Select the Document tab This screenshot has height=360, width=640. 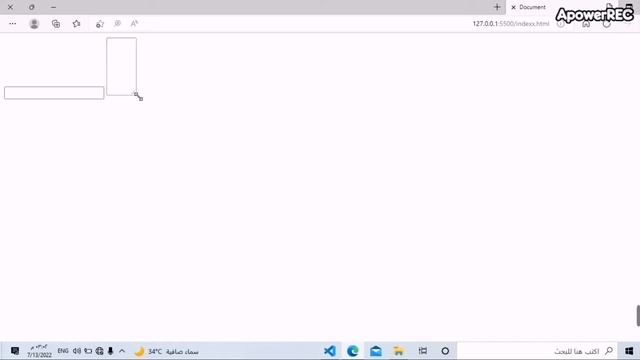(x=532, y=7)
